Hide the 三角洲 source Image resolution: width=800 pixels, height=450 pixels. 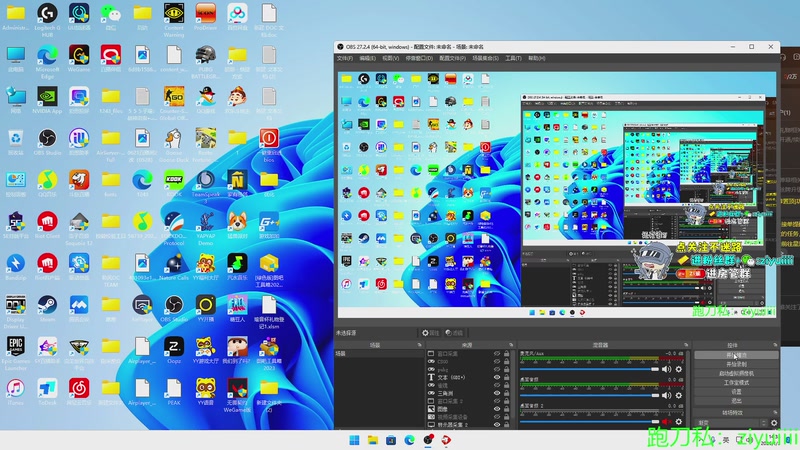pyautogui.click(x=496, y=393)
